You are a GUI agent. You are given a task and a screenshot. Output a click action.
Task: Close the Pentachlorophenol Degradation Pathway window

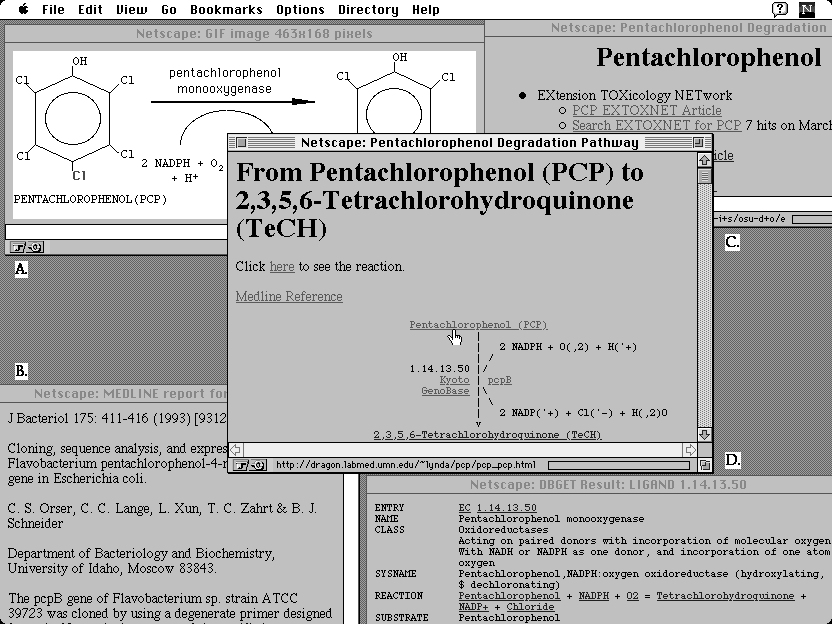point(241,142)
